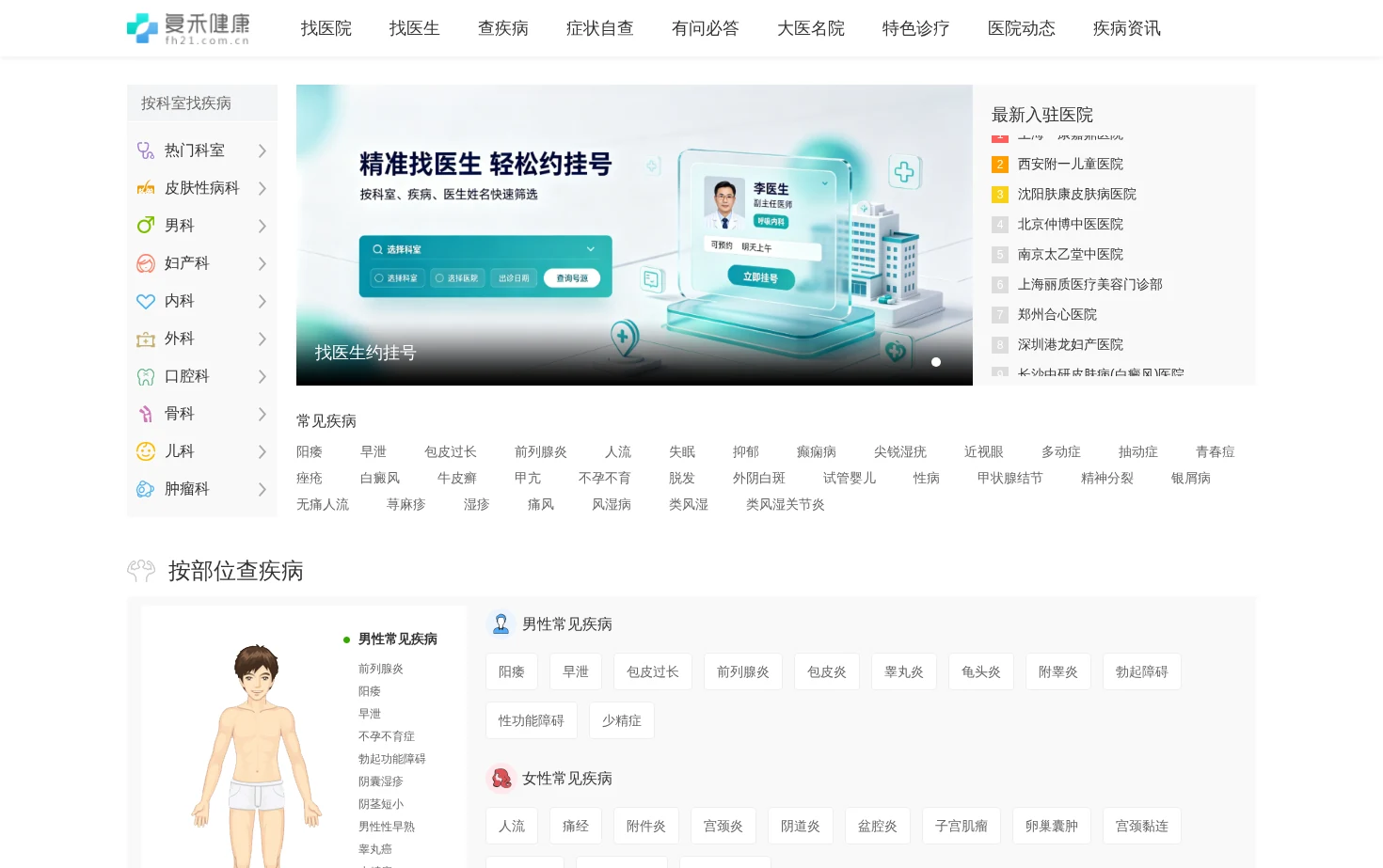This screenshot has width=1383, height=868.
Task: Click 男性性早熟 in the body figure list
Action: point(387,827)
